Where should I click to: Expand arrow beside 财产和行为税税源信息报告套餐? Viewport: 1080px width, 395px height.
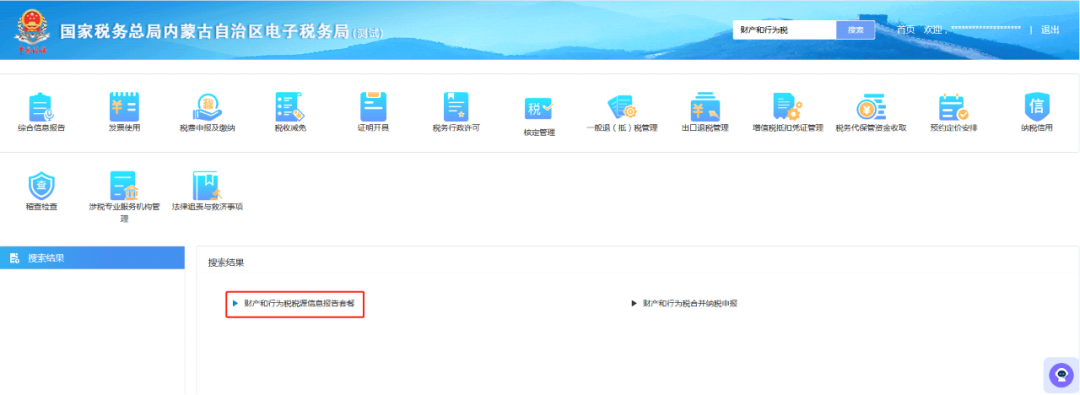click(235, 303)
